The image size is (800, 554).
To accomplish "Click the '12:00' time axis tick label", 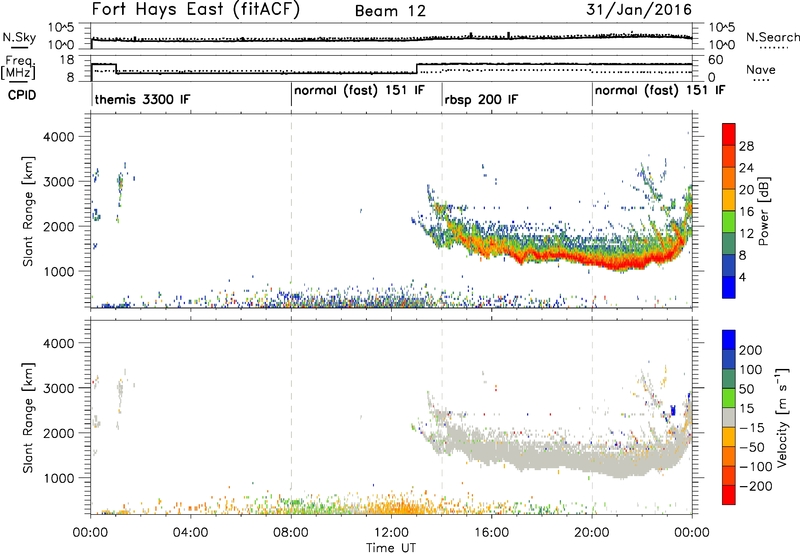I will pos(391,532).
